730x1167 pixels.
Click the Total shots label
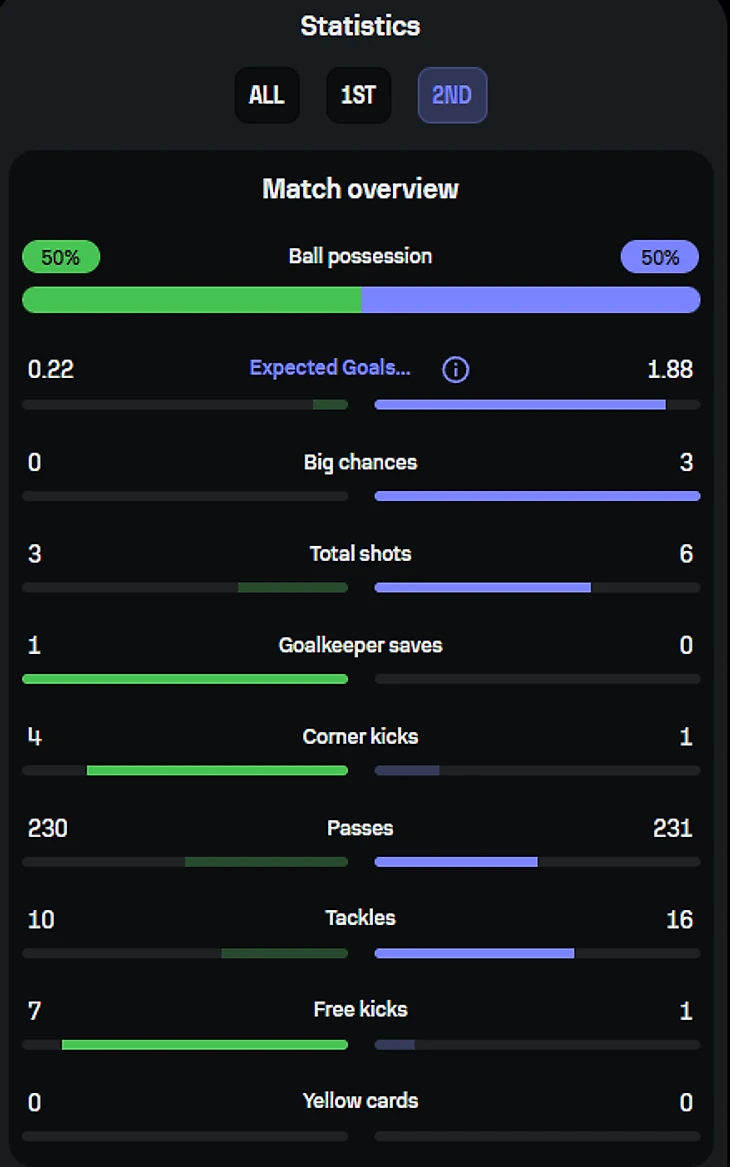pos(360,554)
